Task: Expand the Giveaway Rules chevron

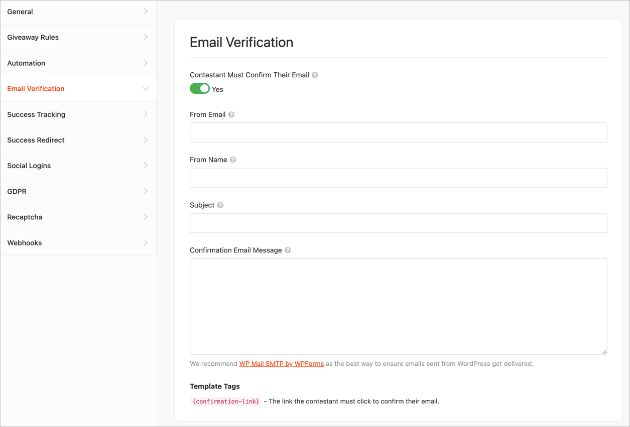Action: (146, 37)
